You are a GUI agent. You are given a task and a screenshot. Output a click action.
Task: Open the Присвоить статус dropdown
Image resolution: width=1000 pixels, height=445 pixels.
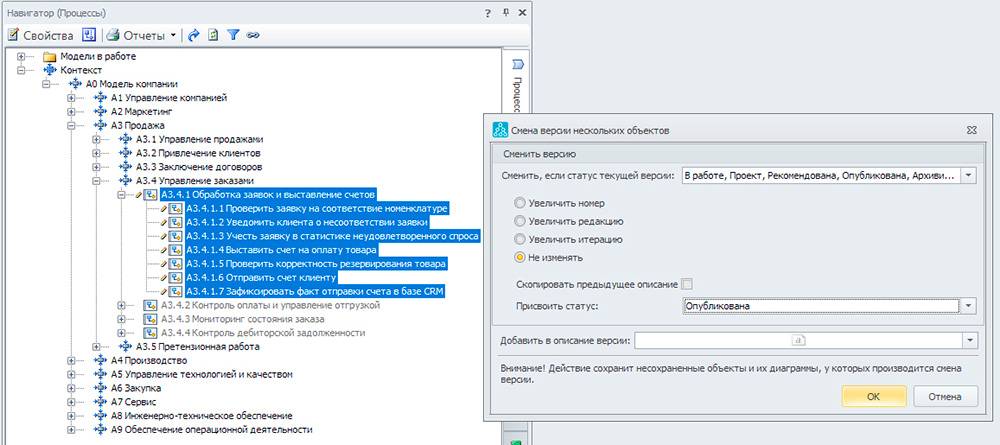click(x=969, y=306)
